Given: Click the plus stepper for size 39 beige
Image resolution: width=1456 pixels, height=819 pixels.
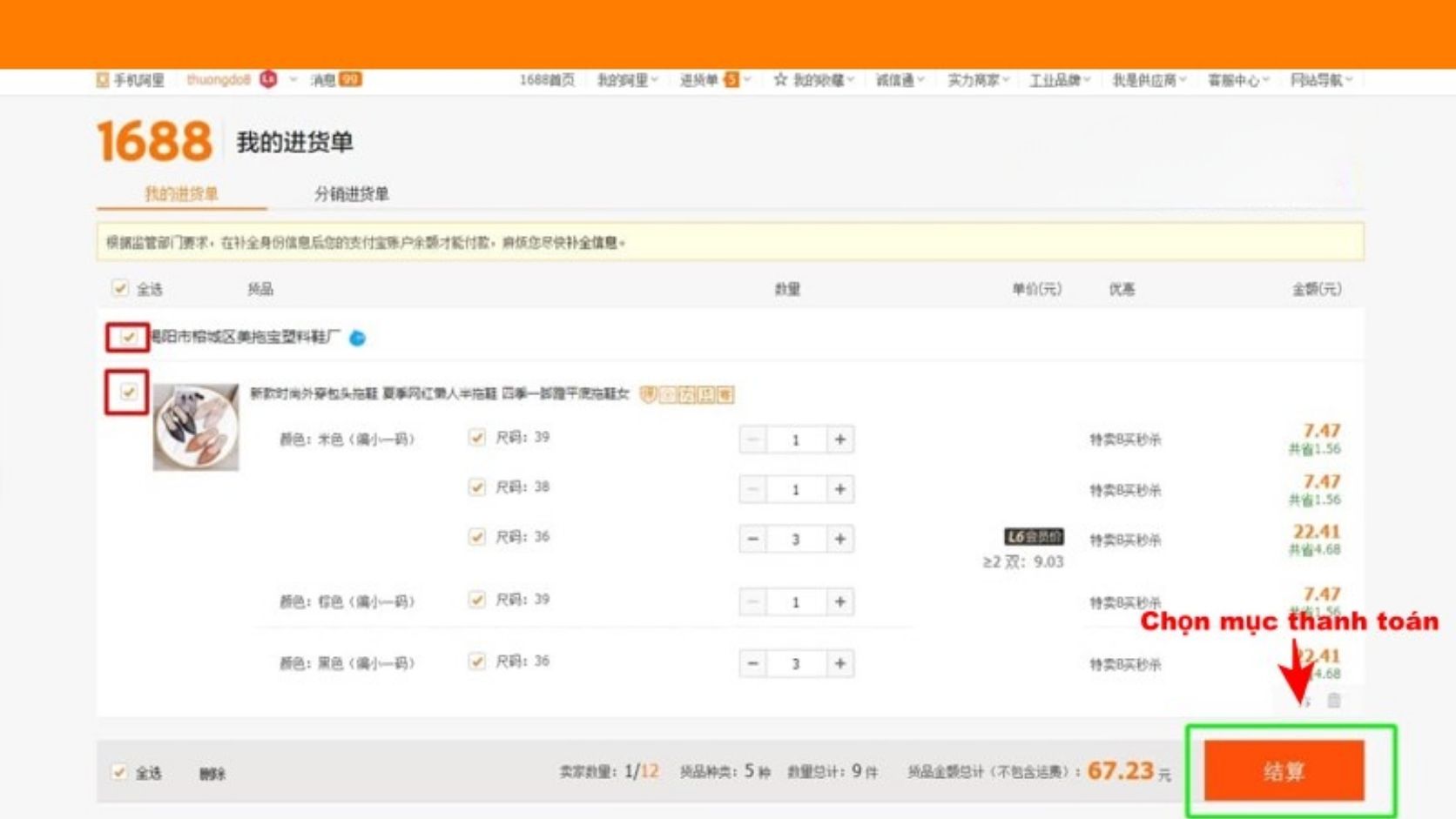Looking at the screenshot, I should point(840,440).
